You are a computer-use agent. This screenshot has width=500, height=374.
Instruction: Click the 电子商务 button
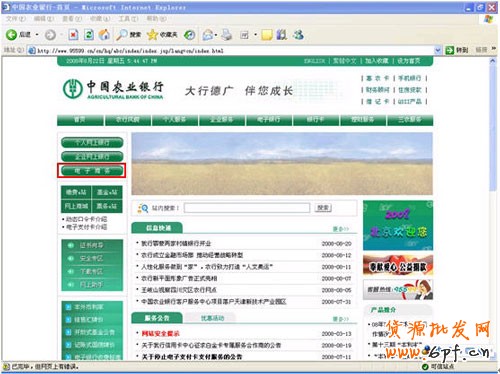[x=92, y=171]
